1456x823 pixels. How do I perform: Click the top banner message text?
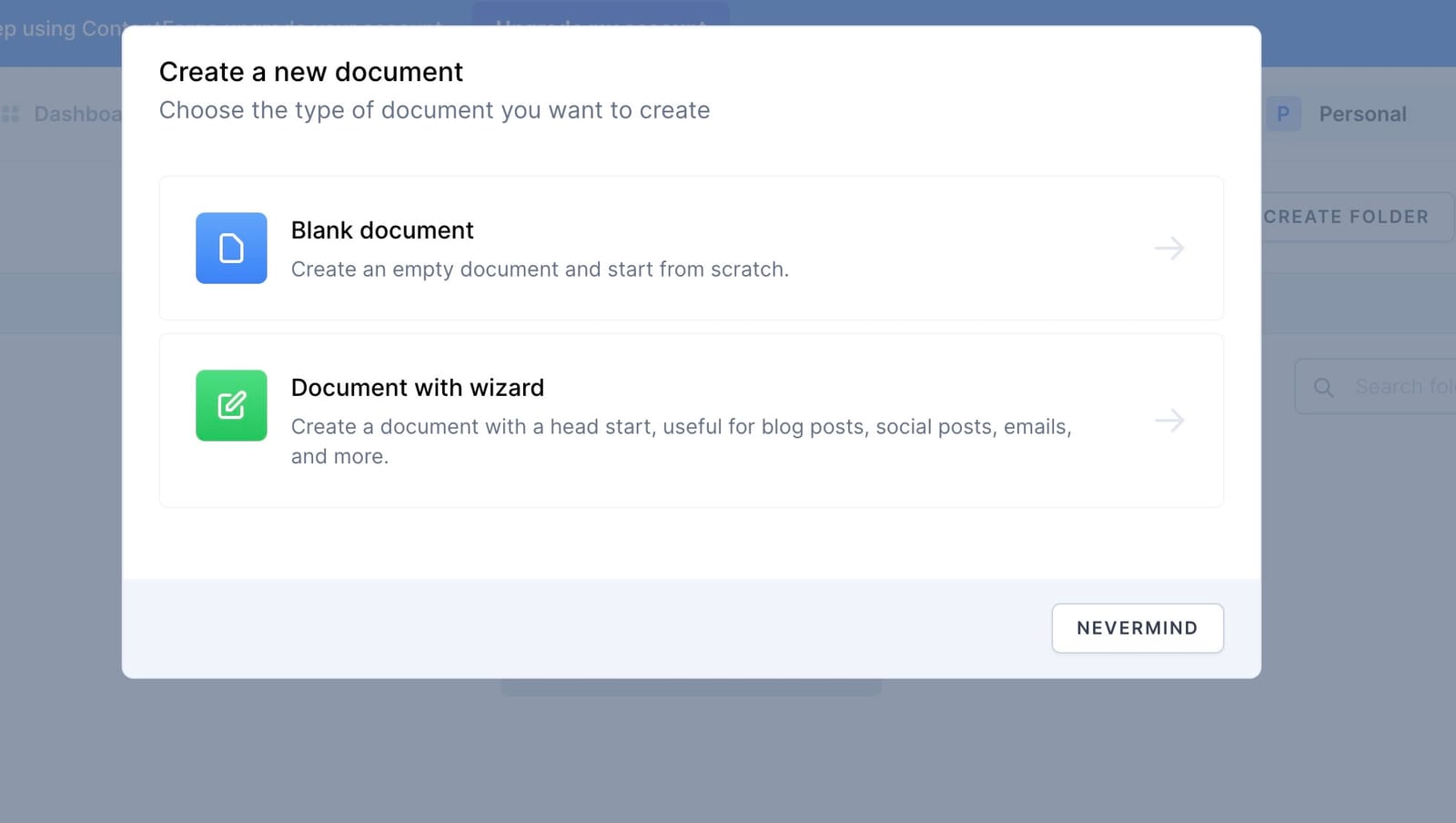pyautogui.click(x=62, y=29)
